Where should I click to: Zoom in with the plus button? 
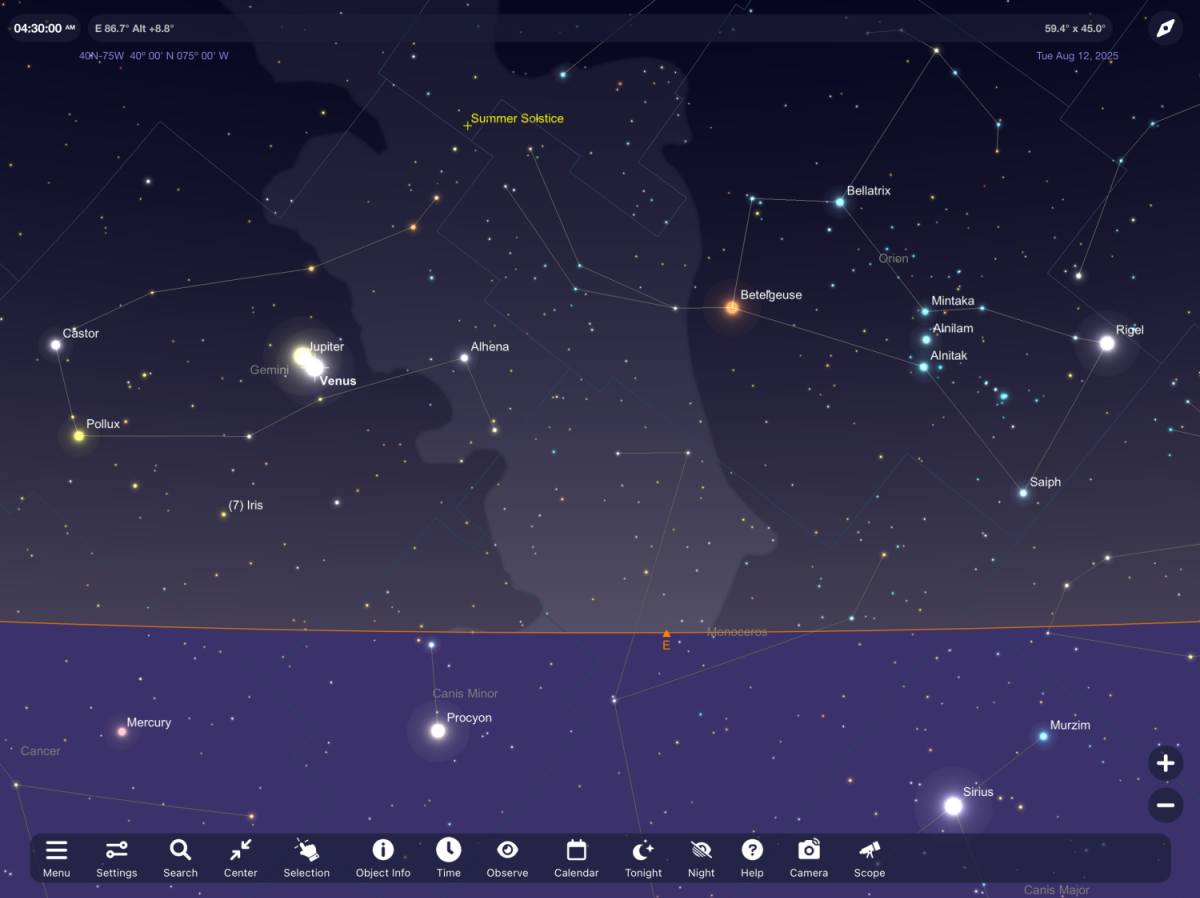(x=1165, y=764)
